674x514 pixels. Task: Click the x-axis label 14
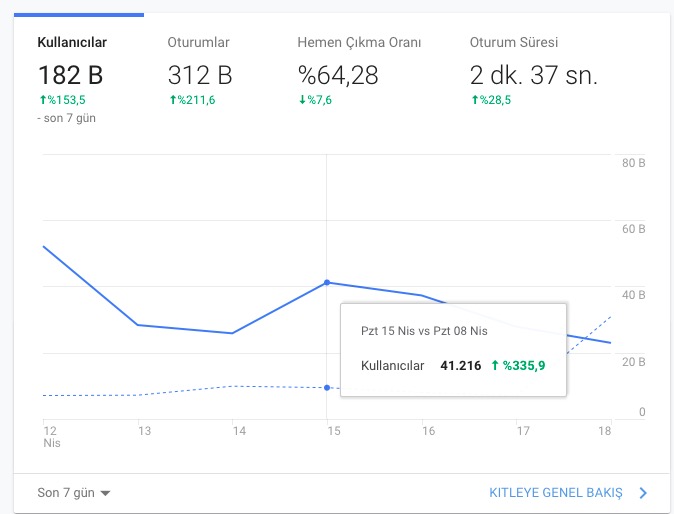(x=239, y=431)
